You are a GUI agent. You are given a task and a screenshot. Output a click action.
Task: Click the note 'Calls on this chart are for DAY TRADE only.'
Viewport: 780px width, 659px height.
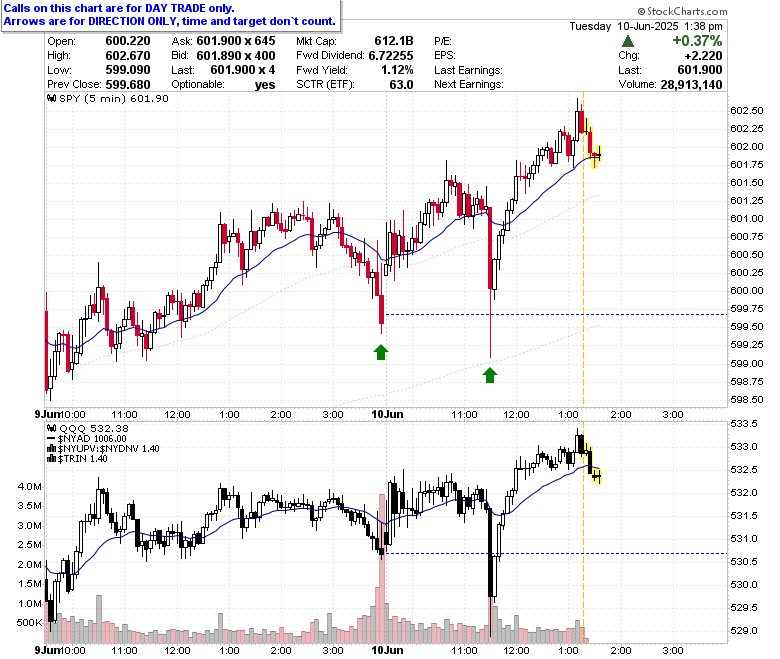pos(119,8)
